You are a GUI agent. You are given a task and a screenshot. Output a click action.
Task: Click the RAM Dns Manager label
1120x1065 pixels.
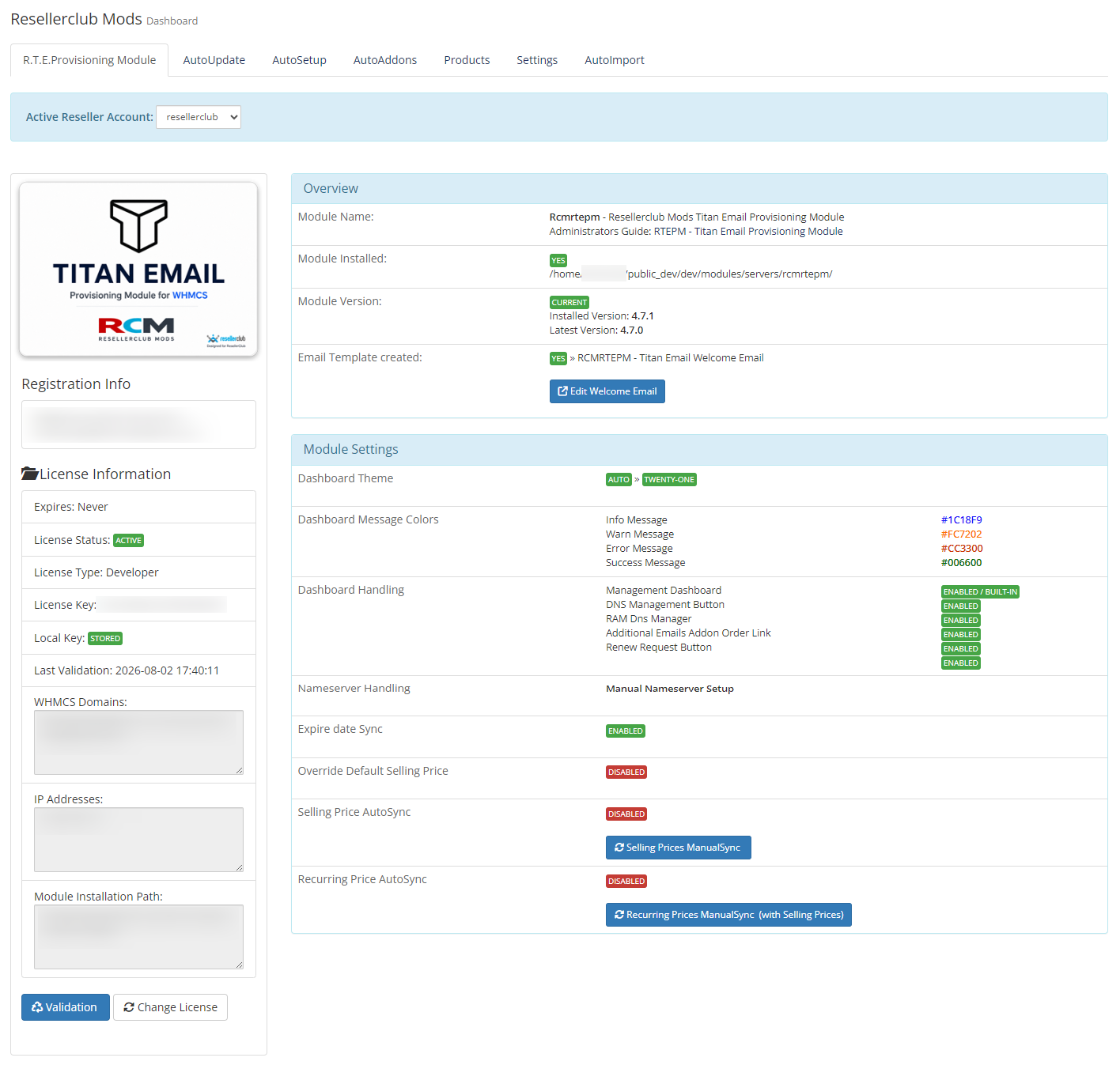tap(649, 619)
